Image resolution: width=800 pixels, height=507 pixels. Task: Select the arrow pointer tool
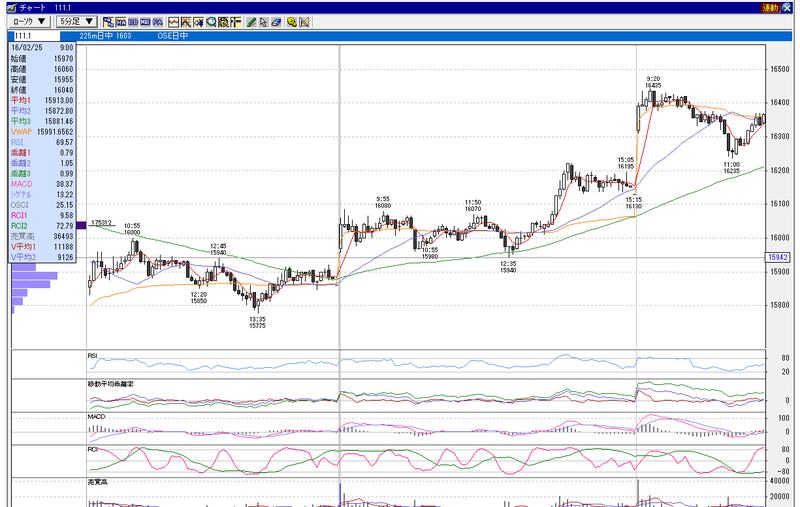(263, 22)
